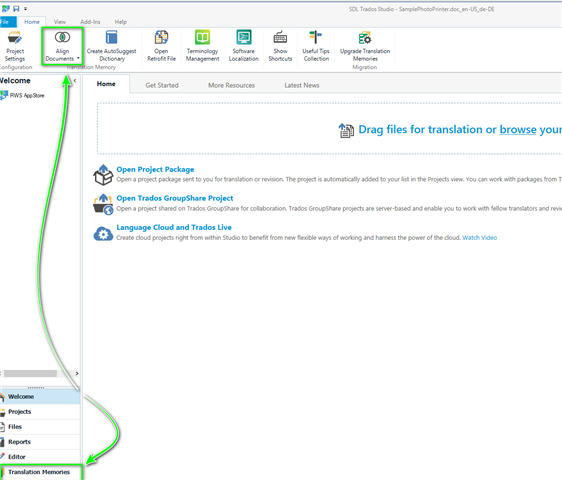
Task: Click Open Trados GroupShare Project link
Action: click(x=175, y=198)
